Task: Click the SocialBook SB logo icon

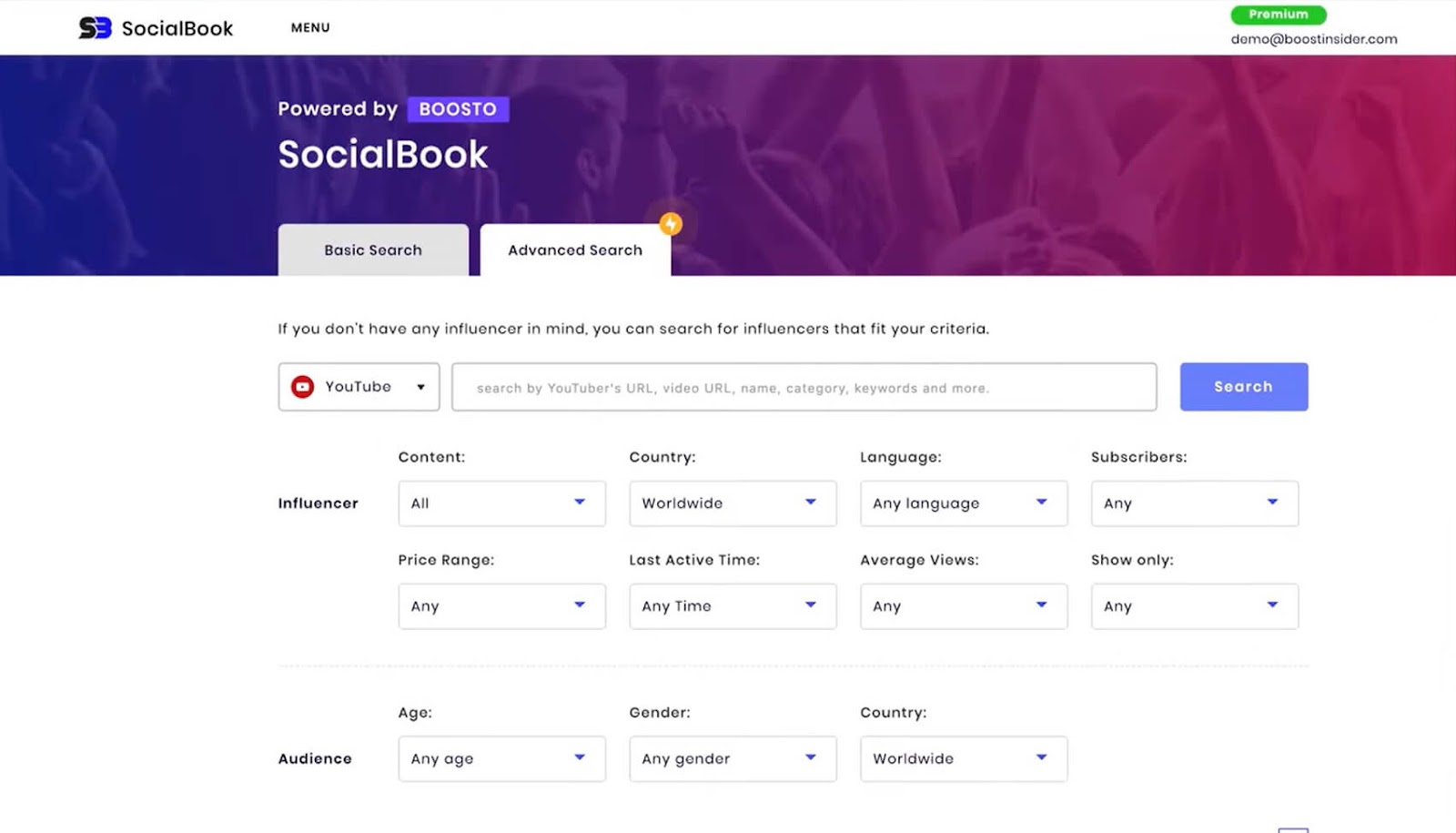Action: tap(95, 28)
